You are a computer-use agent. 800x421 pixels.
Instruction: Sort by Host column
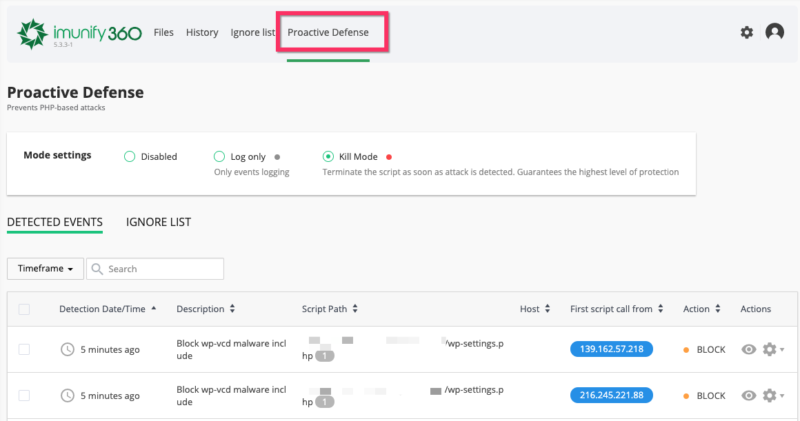point(535,309)
